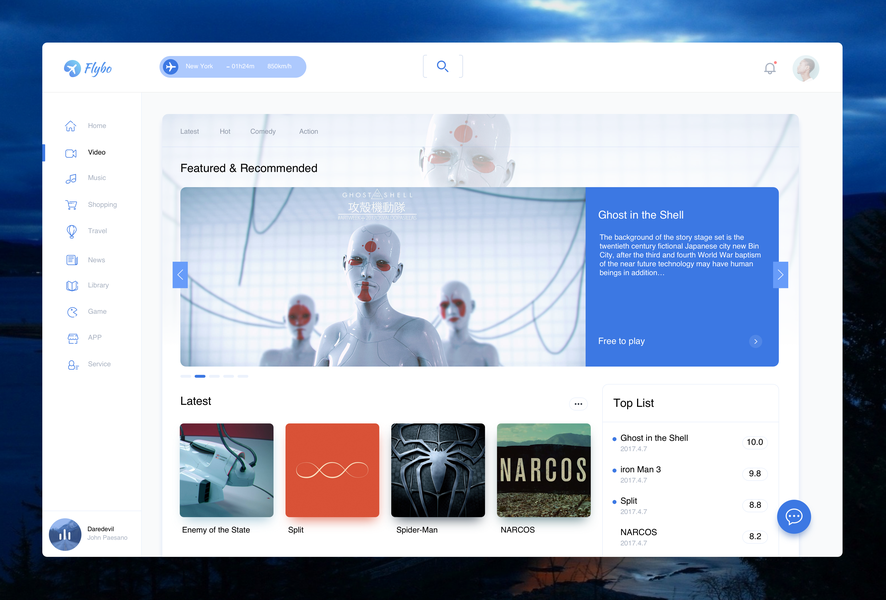Select iron Man 3 in Top List

[640, 469]
